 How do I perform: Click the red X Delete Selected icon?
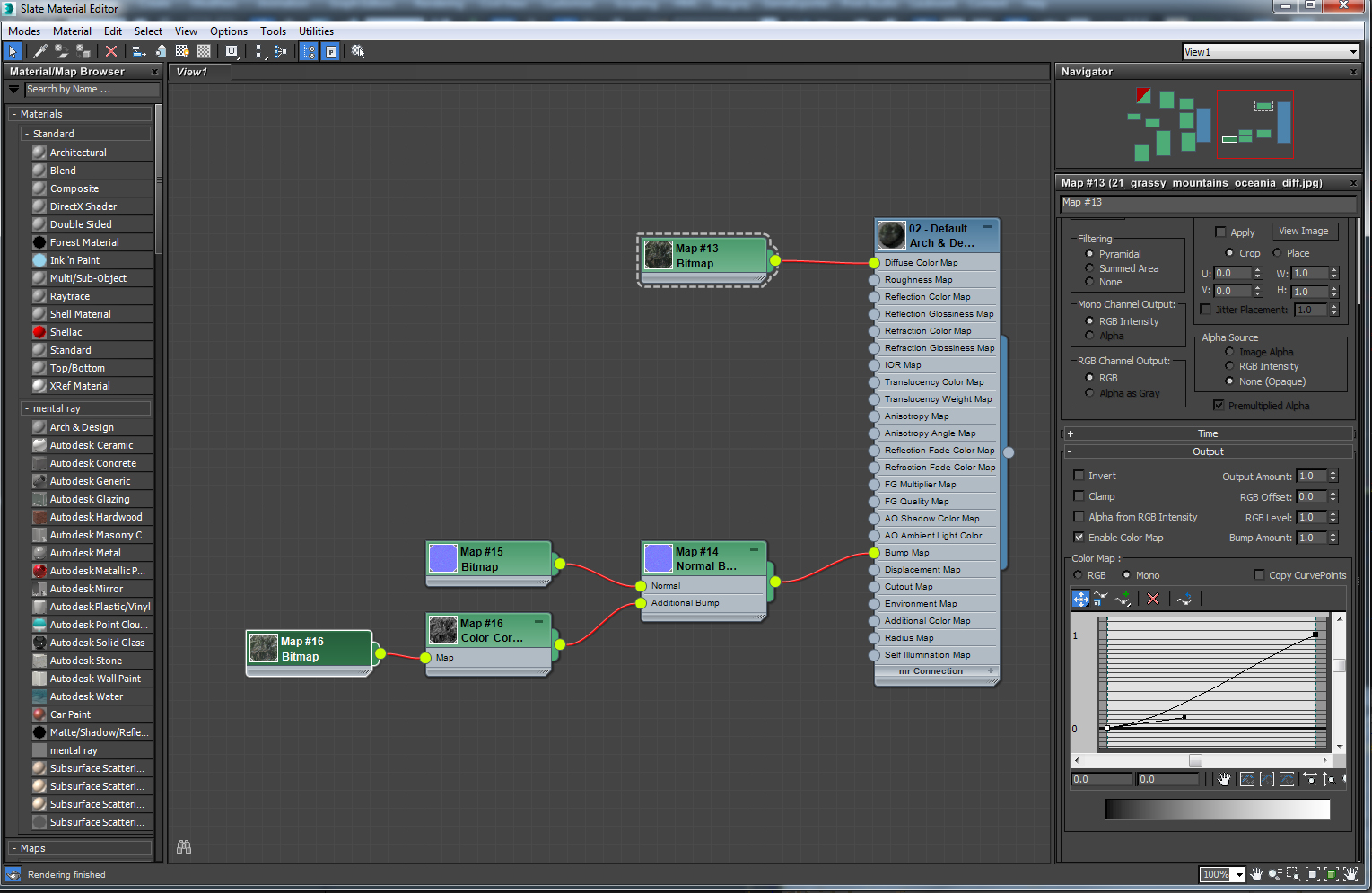click(x=111, y=52)
